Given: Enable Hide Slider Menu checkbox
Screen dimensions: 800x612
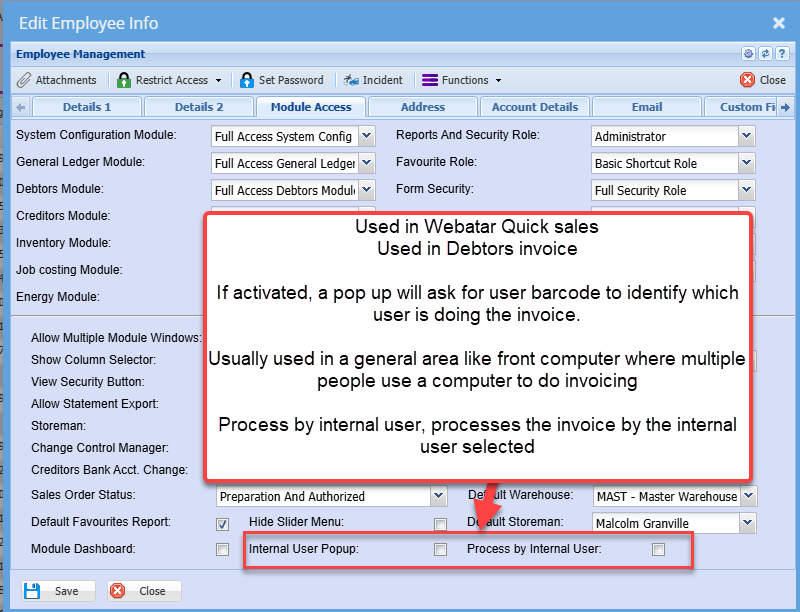Looking at the screenshot, I should [440, 524].
